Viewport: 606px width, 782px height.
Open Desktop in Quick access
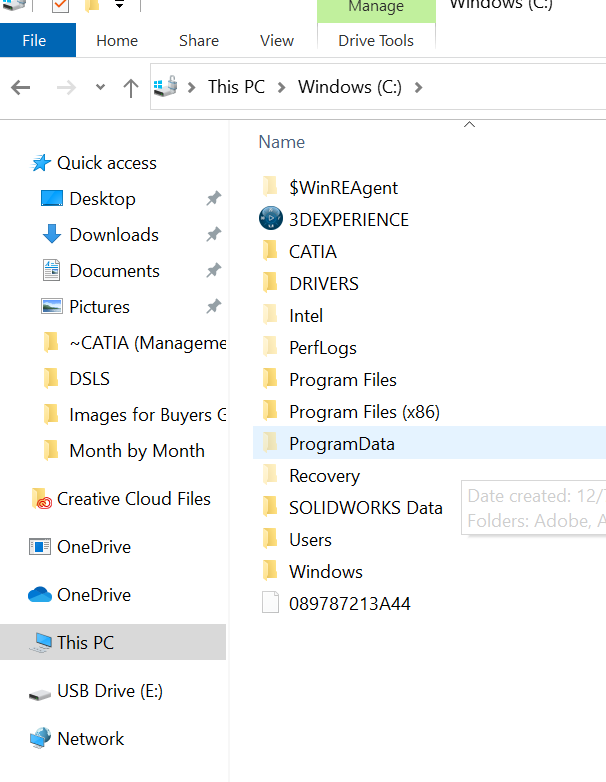click(x=102, y=199)
